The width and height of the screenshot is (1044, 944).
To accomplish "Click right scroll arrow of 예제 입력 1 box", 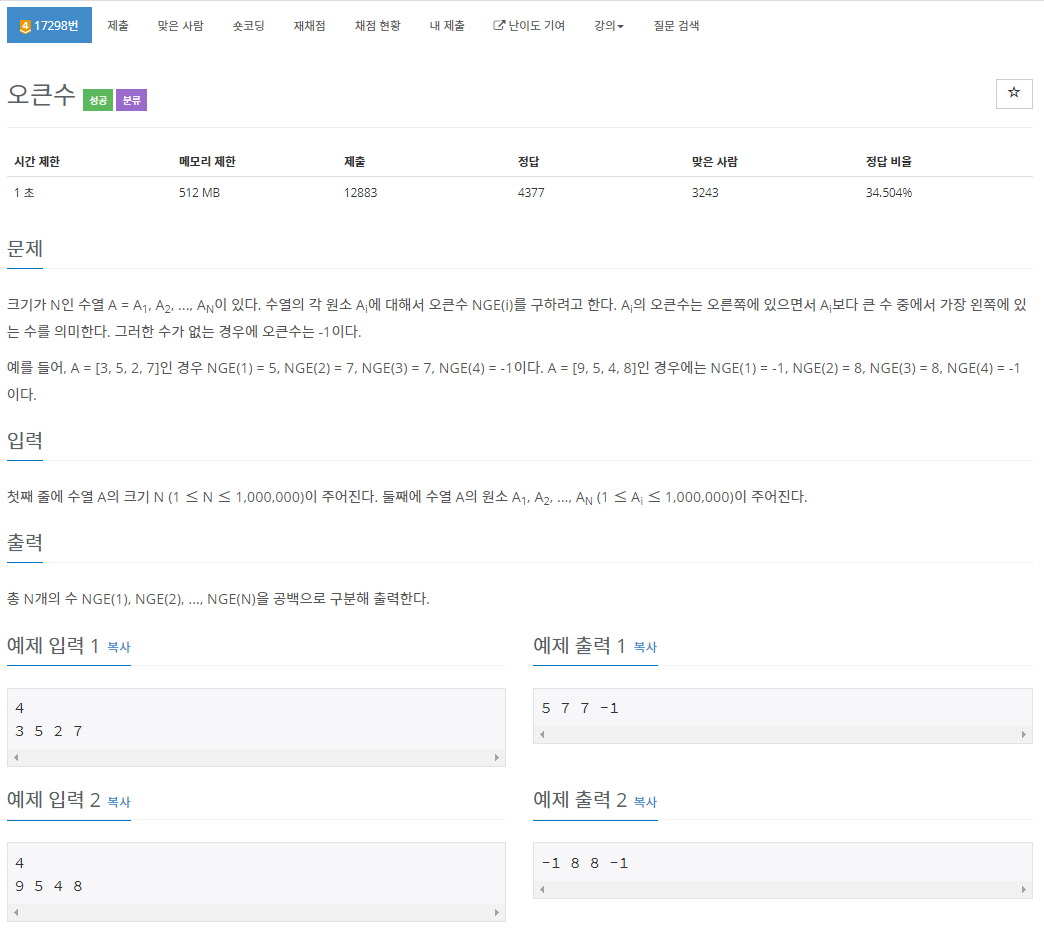I will (497, 758).
